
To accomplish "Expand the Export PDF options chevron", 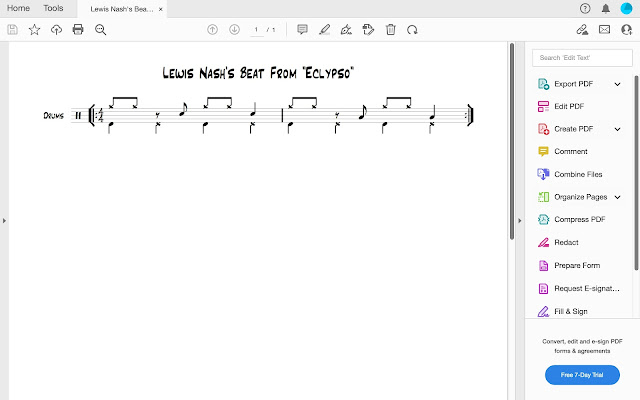I will [x=618, y=84].
